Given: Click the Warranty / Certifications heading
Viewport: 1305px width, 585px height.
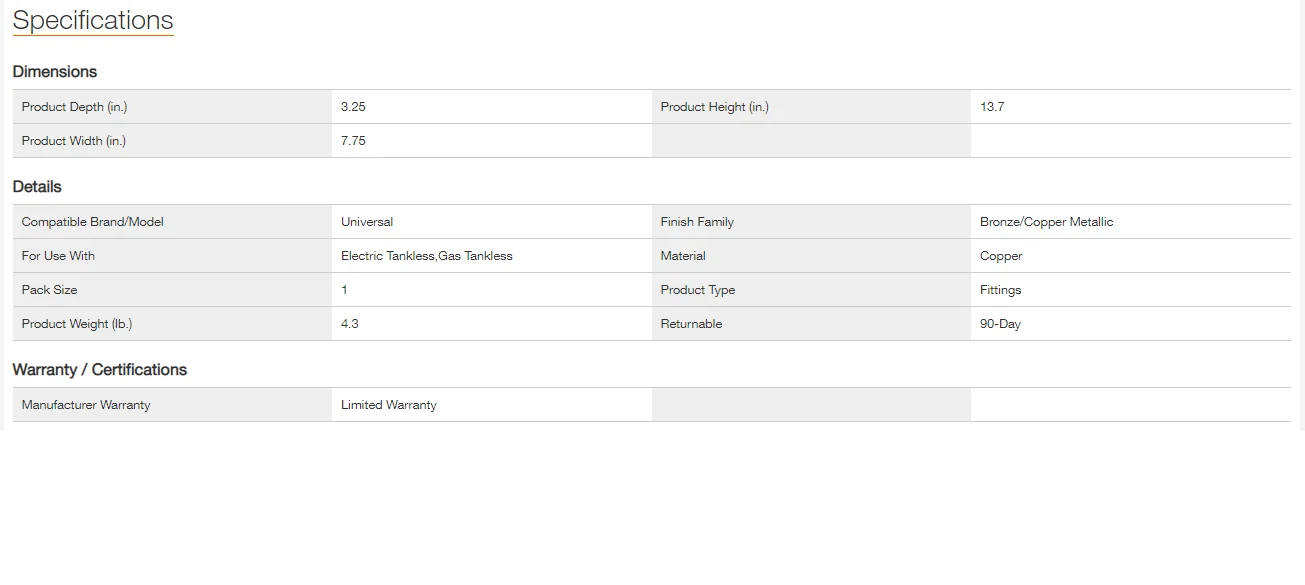Looking at the screenshot, I should pyautogui.click(x=100, y=370).
